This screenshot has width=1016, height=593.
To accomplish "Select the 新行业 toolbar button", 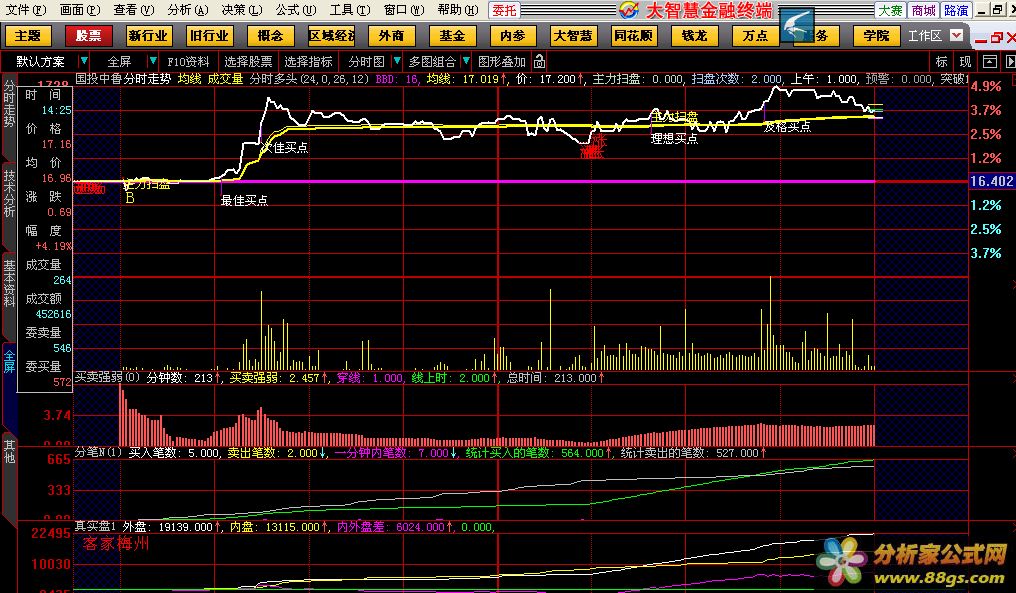I will pyautogui.click(x=148, y=36).
